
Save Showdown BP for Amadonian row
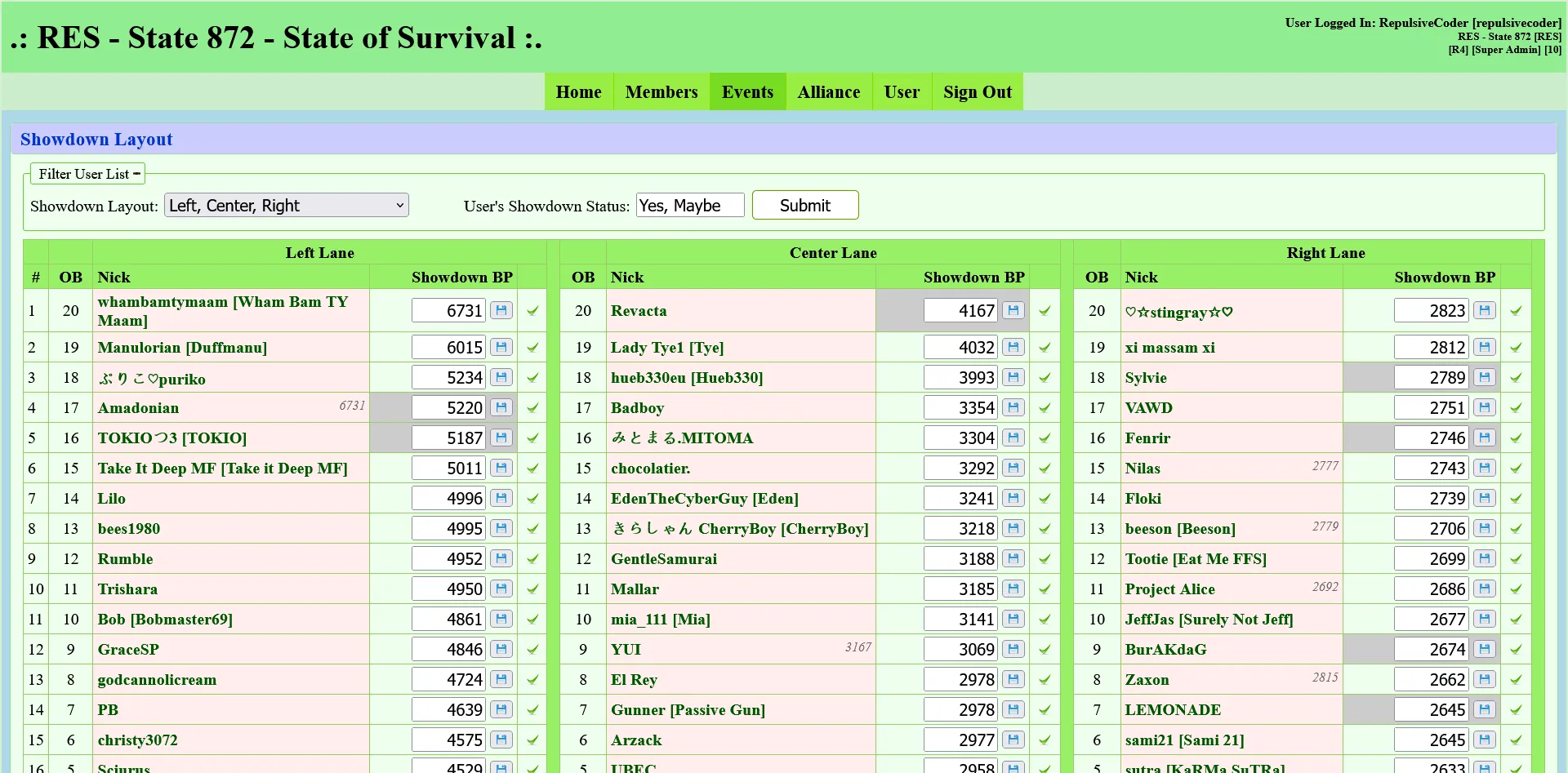pyautogui.click(x=501, y=407)
